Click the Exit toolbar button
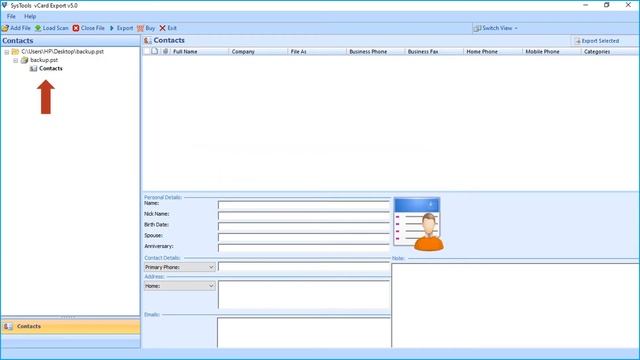 point(168,28)
